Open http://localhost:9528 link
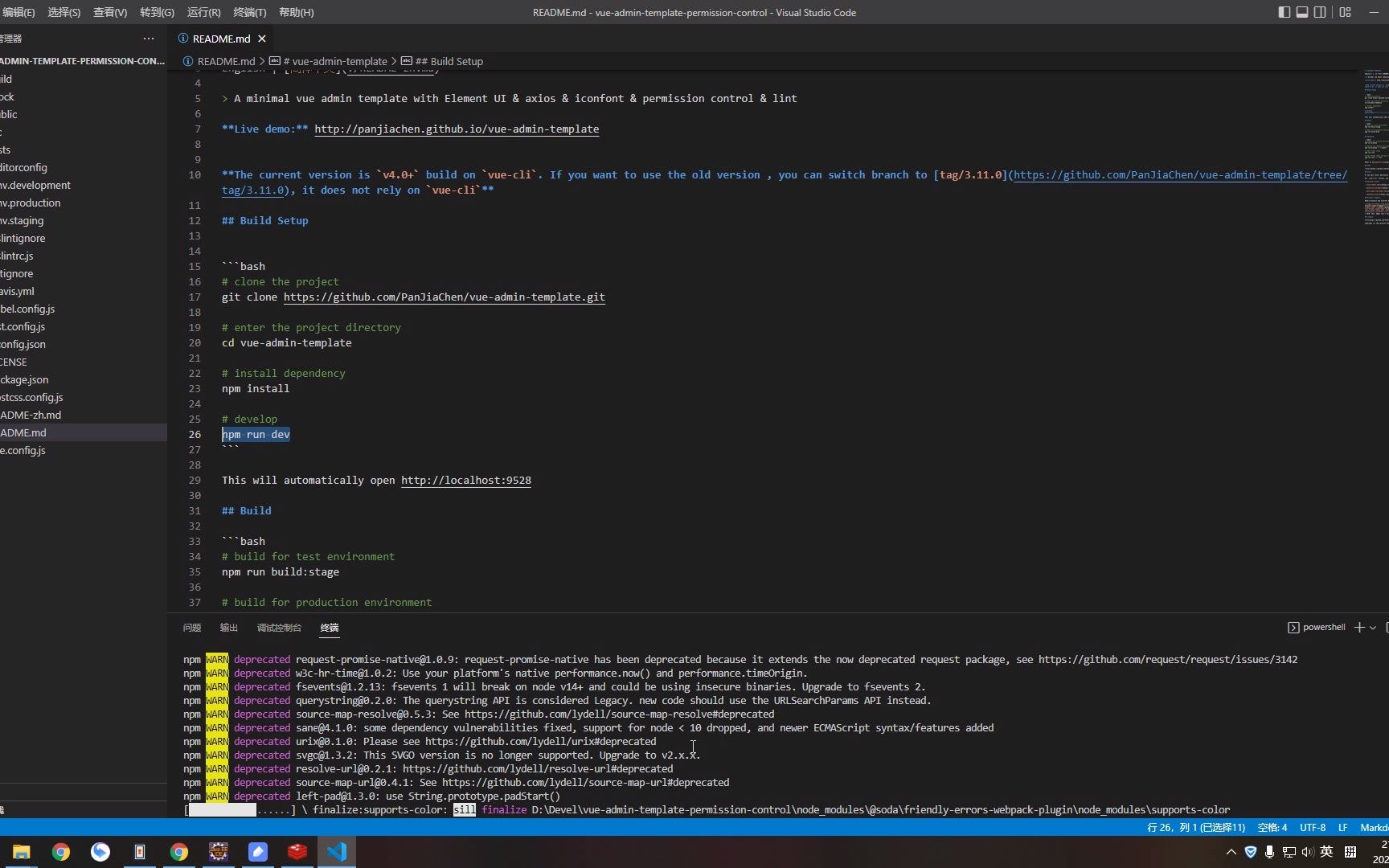Screen dimensions: 1389x868 click(x=466, y=480)
